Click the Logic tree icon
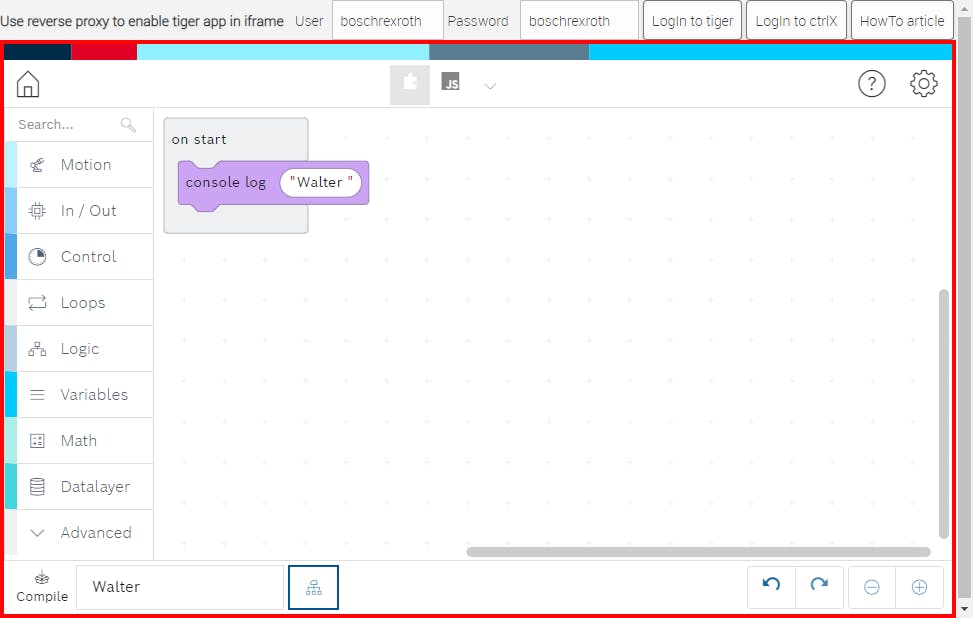 coord(37,349)
